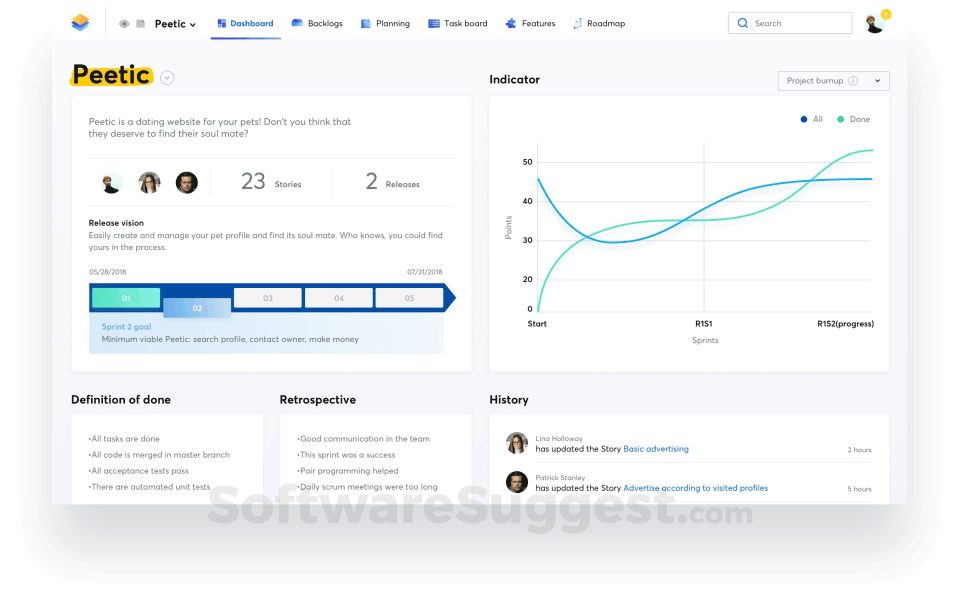Focus the Search input field
Viewport: 960px width, 603px height.
[790, 23]
